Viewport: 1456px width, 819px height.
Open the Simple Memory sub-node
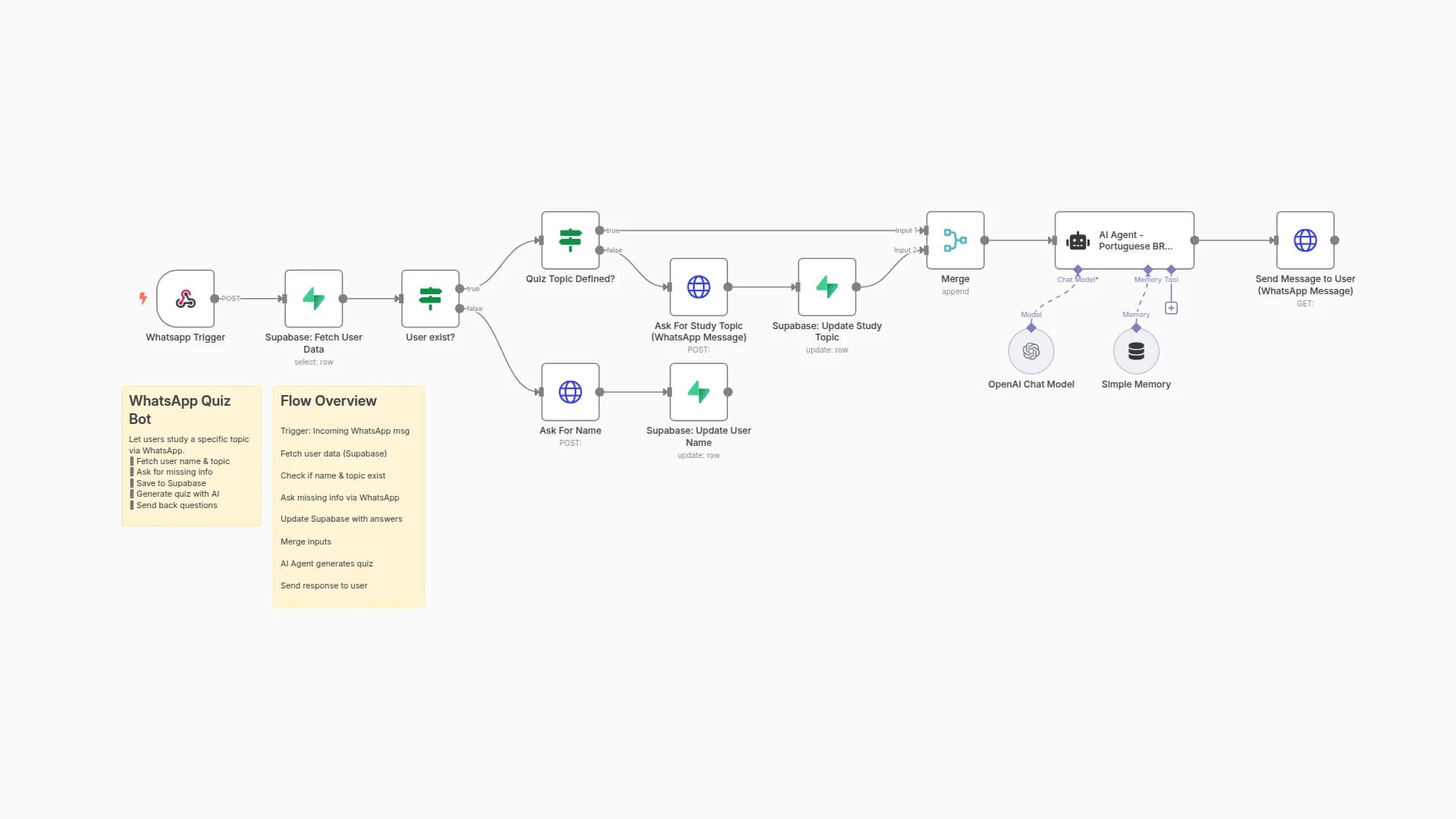[x=1136, y=351]
